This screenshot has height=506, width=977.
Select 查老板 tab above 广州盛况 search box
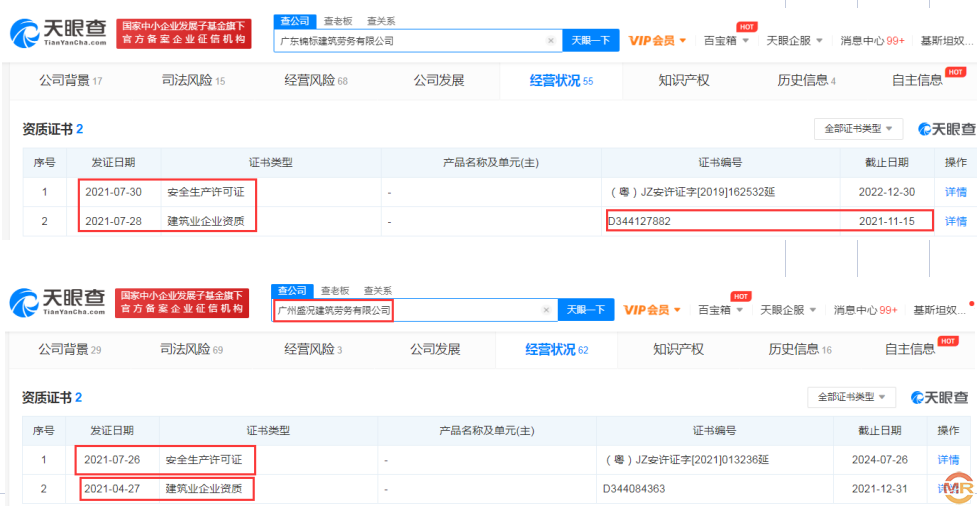pos(335,290)
